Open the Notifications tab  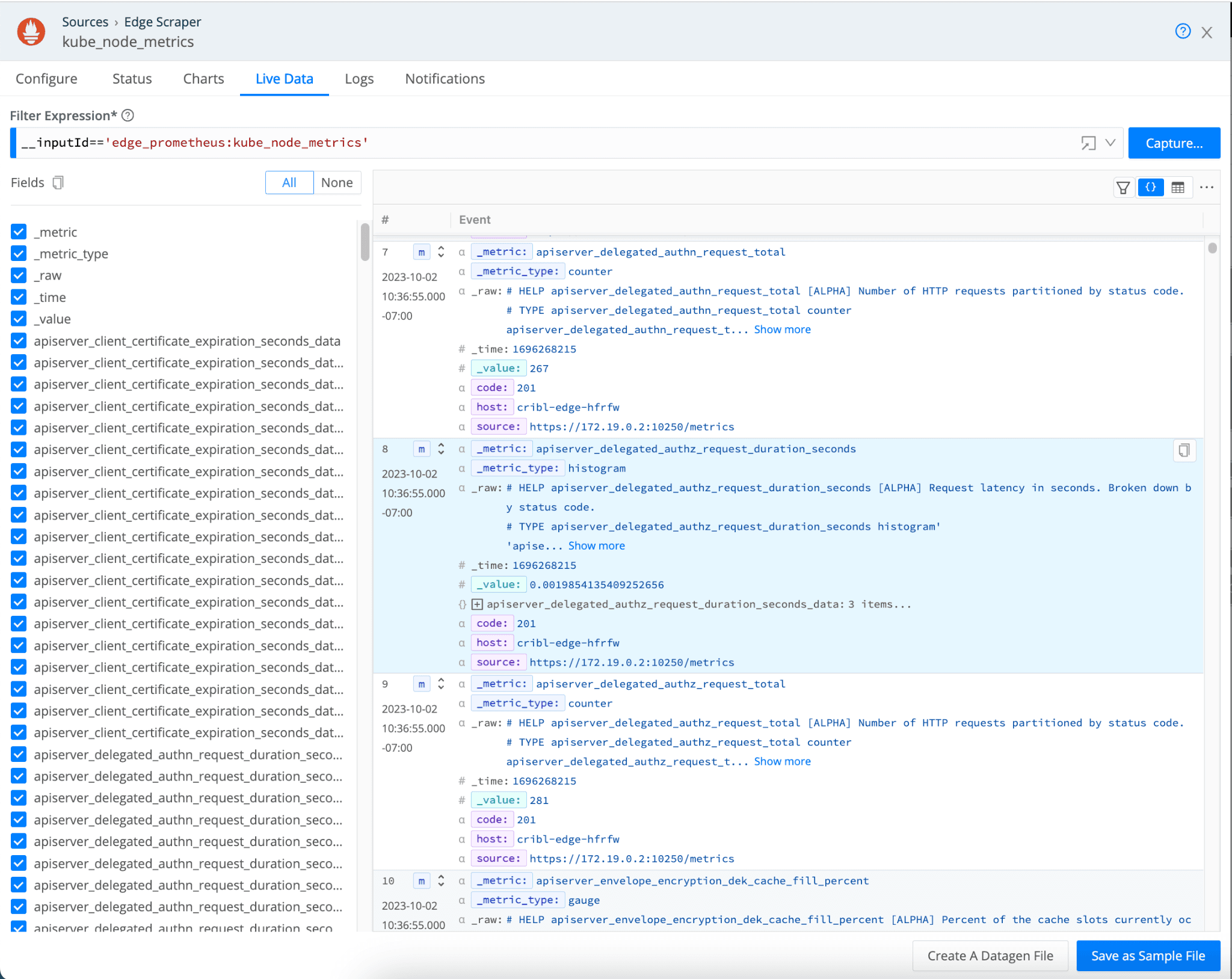point(445,79)
